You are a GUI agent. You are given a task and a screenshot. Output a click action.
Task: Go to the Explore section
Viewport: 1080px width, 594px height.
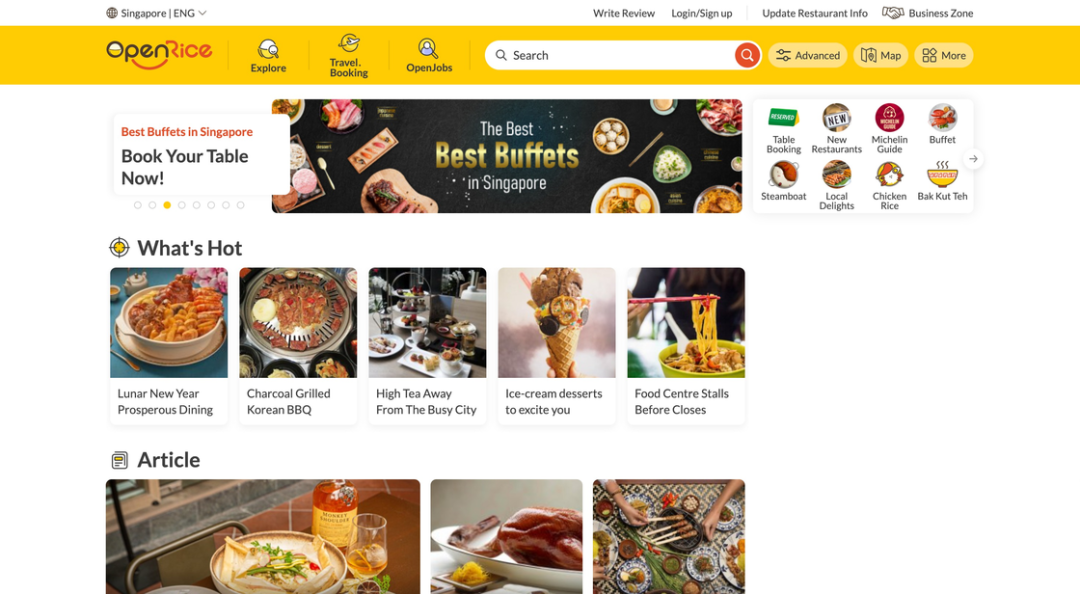(268, 55)
